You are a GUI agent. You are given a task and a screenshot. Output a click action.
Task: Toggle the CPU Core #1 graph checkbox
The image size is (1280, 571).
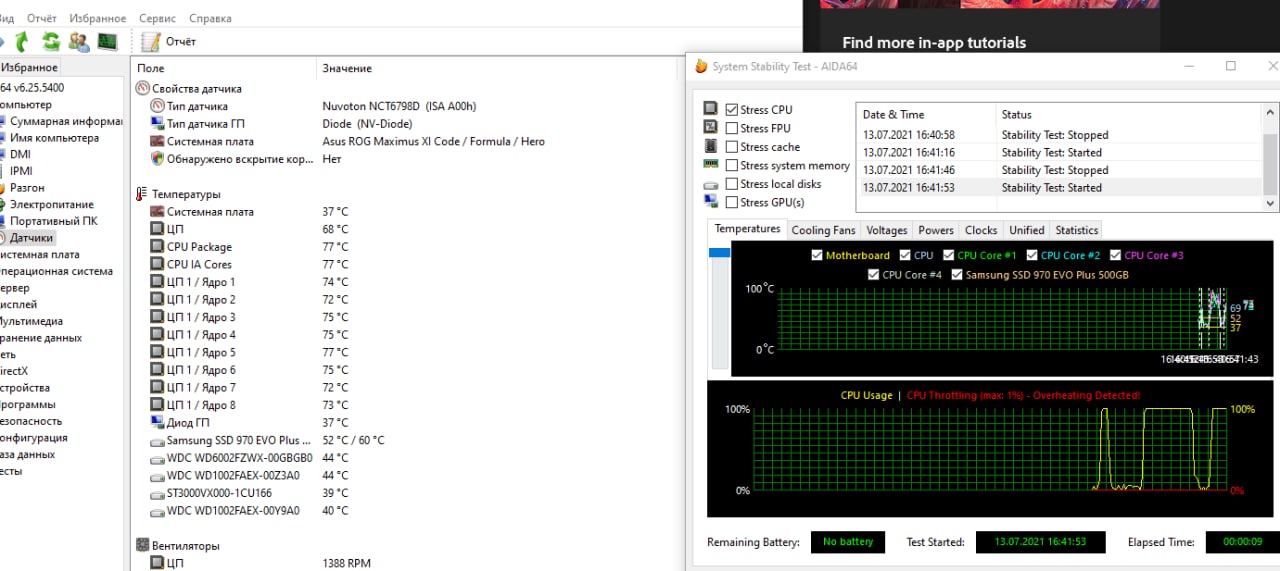(x=949, y=255)
